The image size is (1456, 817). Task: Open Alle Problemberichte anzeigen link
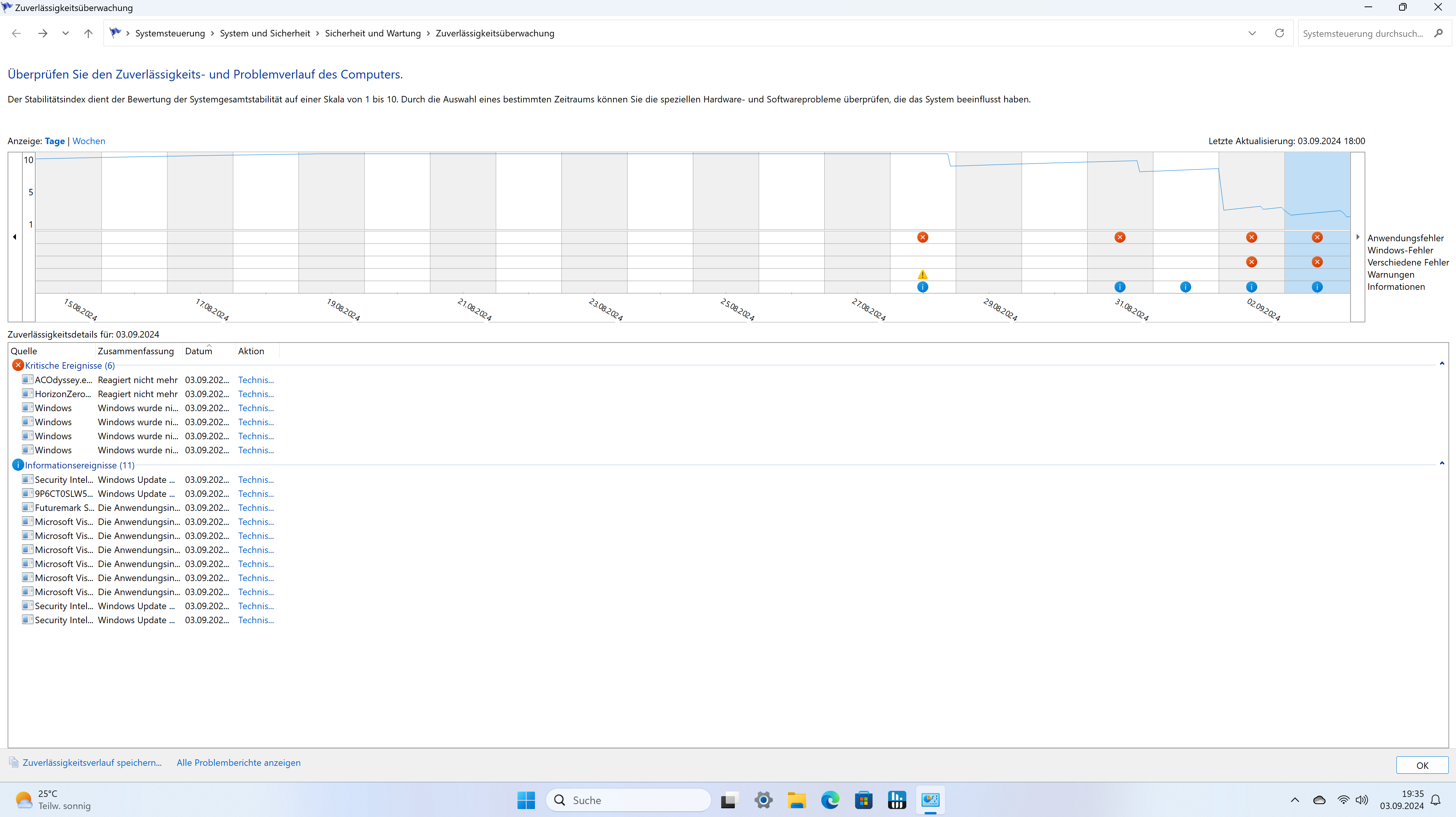click(239, 763)
